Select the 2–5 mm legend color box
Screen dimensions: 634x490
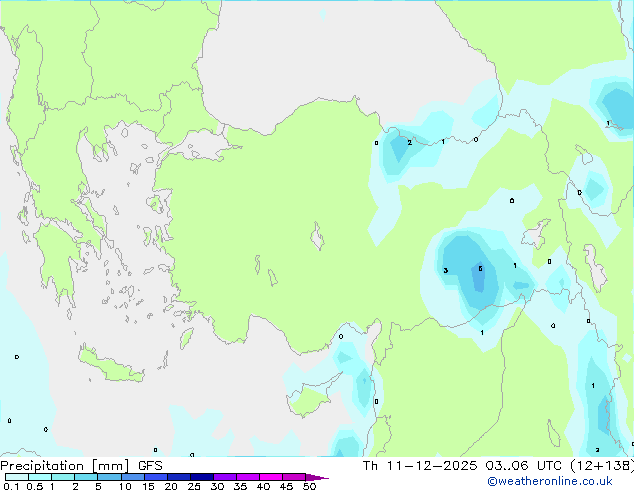click(x=86, y=477)
